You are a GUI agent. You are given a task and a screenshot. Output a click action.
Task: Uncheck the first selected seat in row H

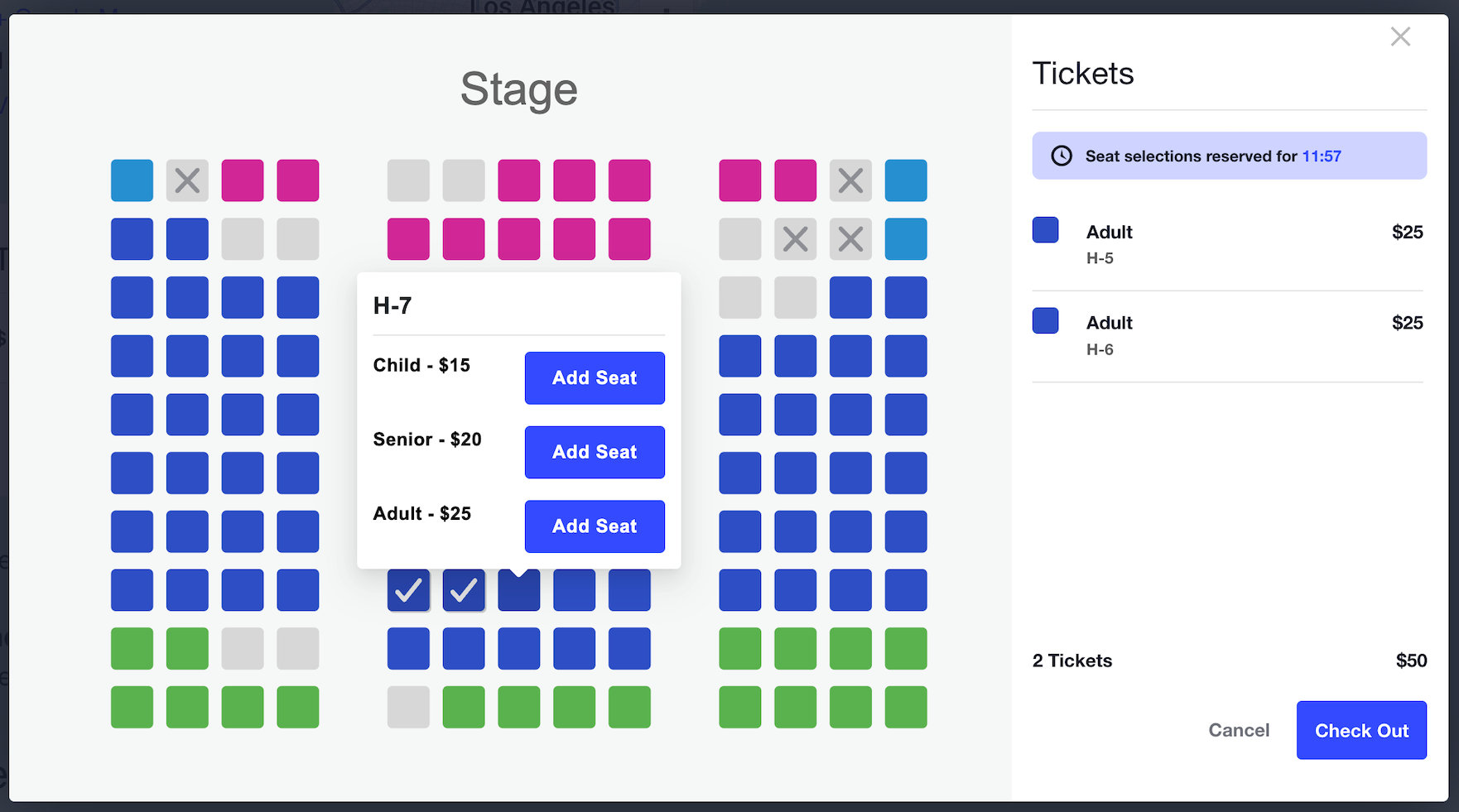pos(408,590)
